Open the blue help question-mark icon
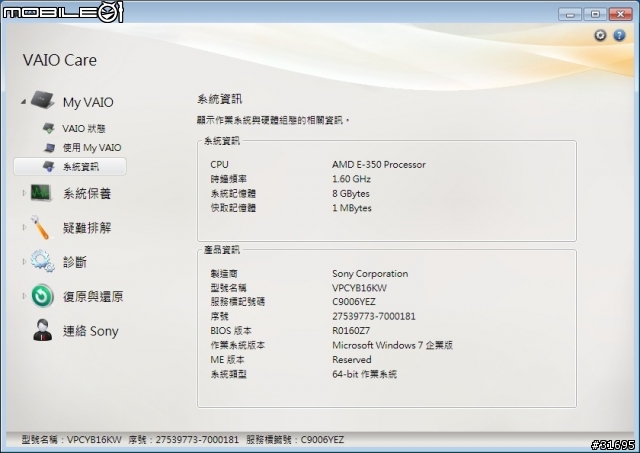 619,36
